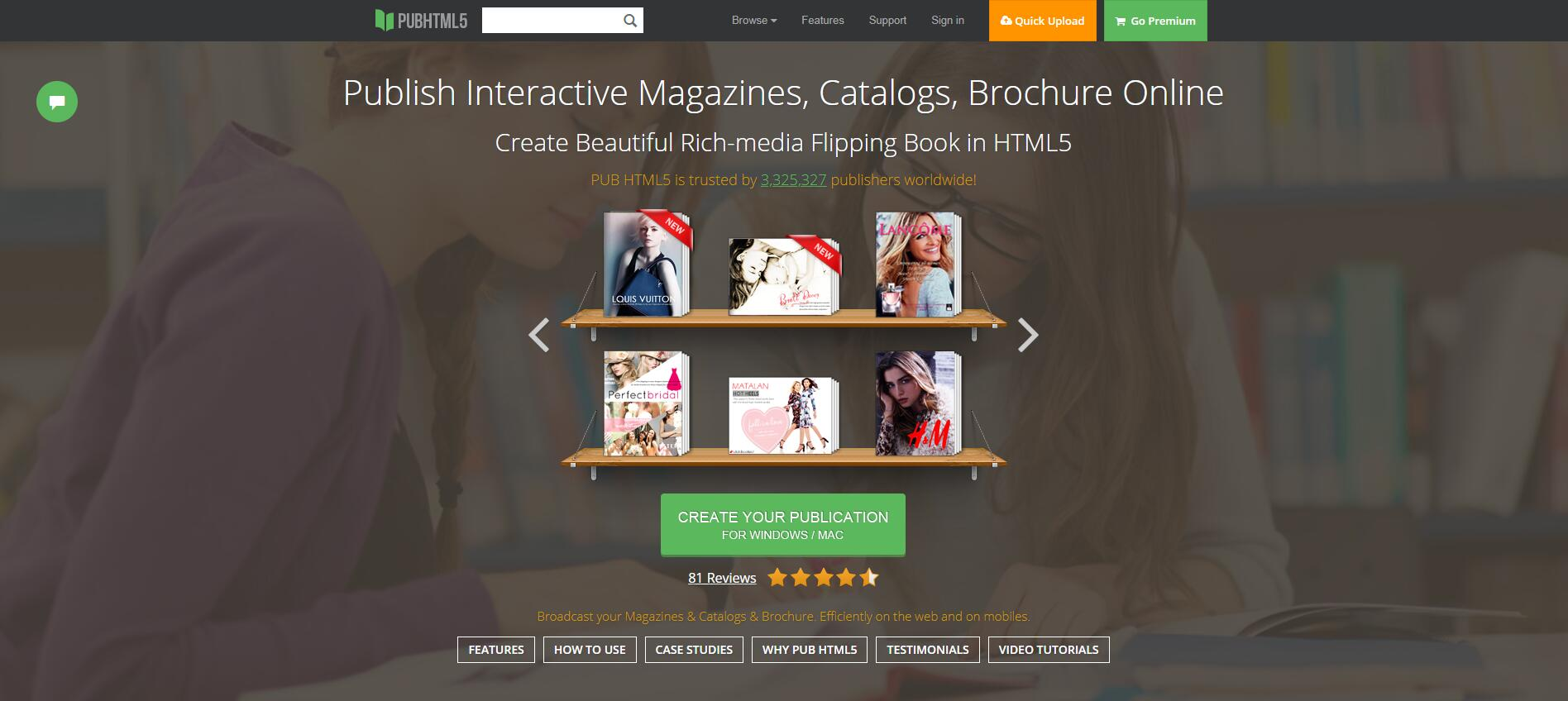
Task: Go to Sign in
Action: 948,21
